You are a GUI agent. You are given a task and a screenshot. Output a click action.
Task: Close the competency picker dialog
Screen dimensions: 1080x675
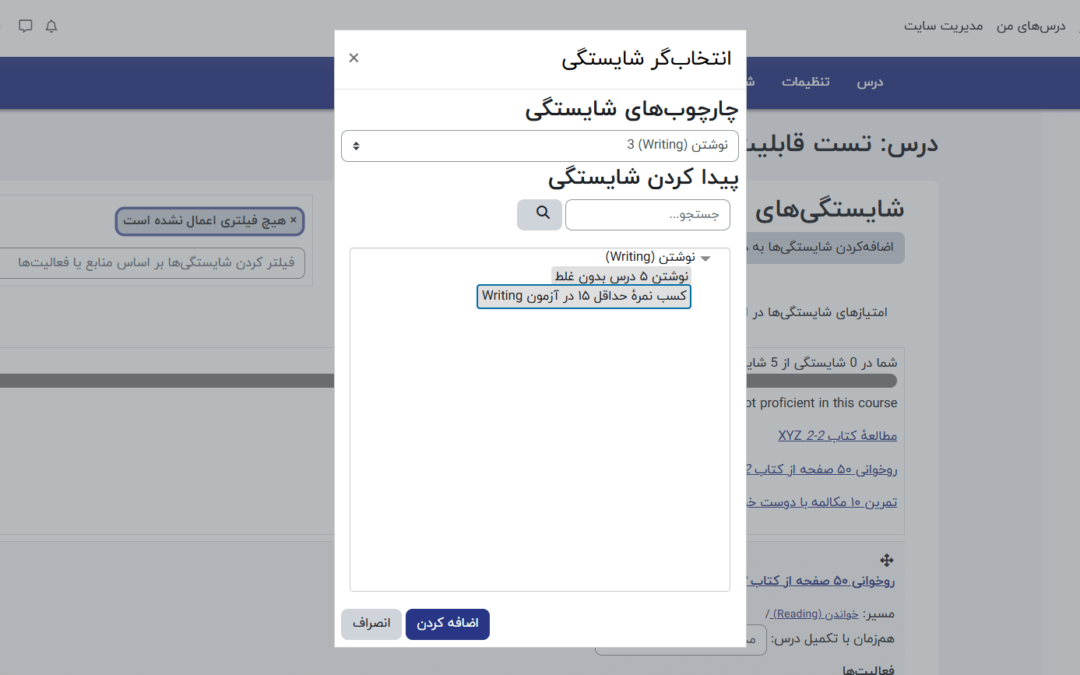[x=353, y=58]
